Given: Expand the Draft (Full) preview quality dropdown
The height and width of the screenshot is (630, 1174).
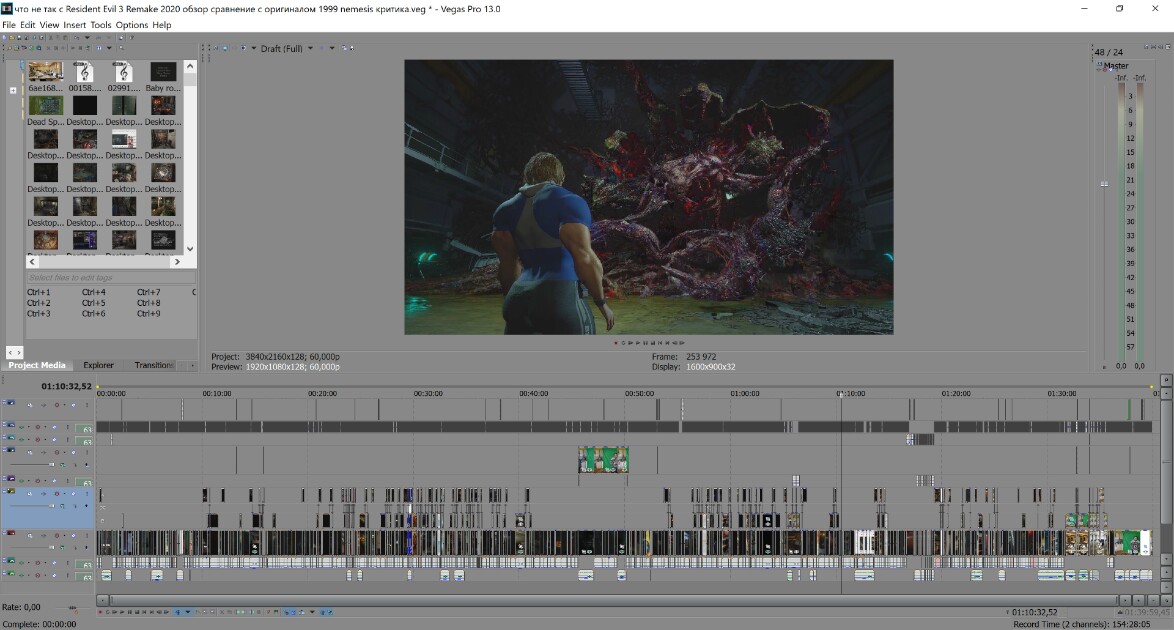Looking at the screenshot, I should click(x=310, y=49).
